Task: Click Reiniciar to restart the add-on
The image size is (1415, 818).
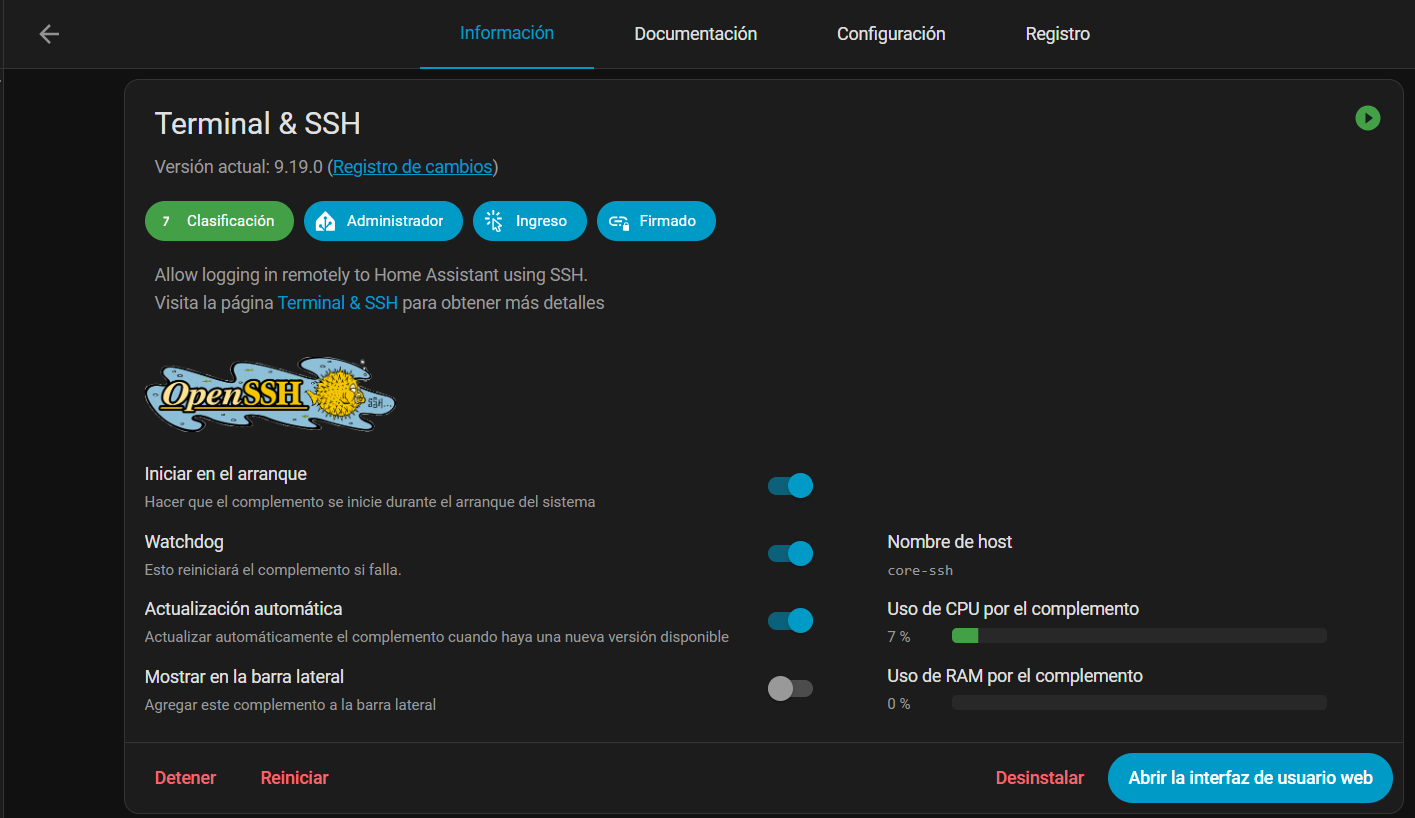Action: [x=294, y=777]
